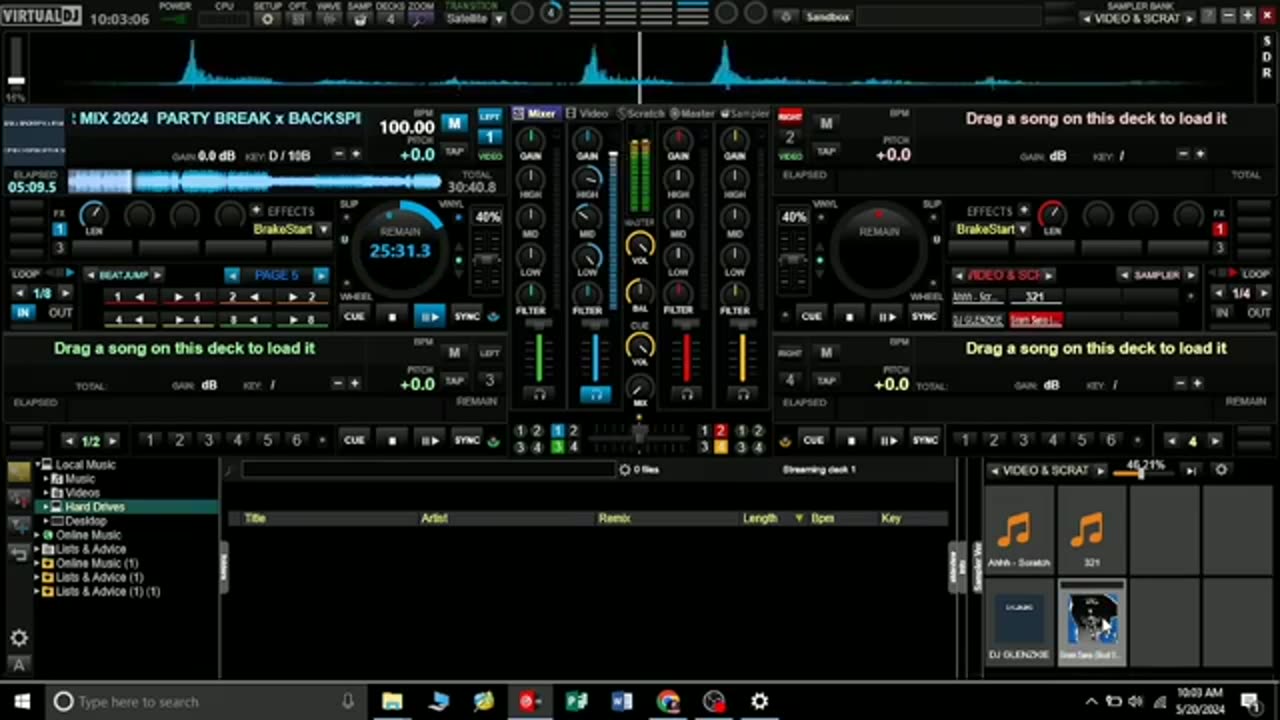The image size is (1280, 720).
Task: Enable loop IN on deck 1
Action: tap(22, 313)
